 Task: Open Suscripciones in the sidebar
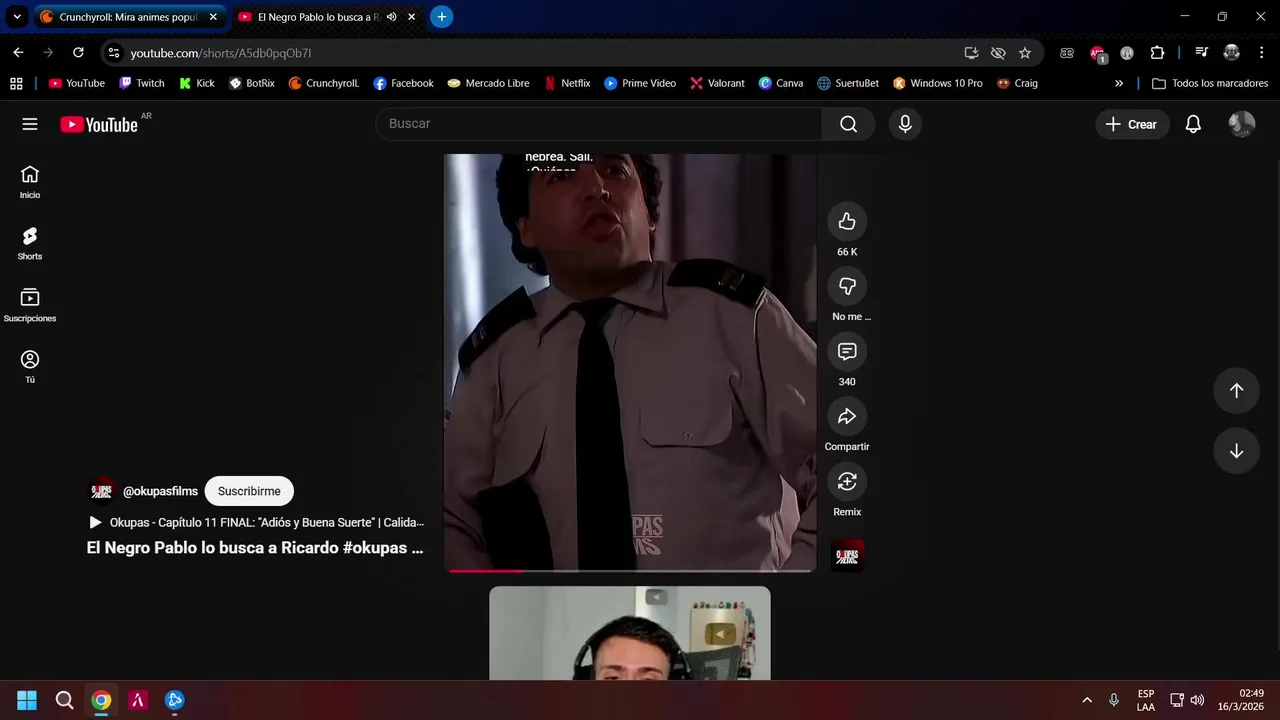30,306
